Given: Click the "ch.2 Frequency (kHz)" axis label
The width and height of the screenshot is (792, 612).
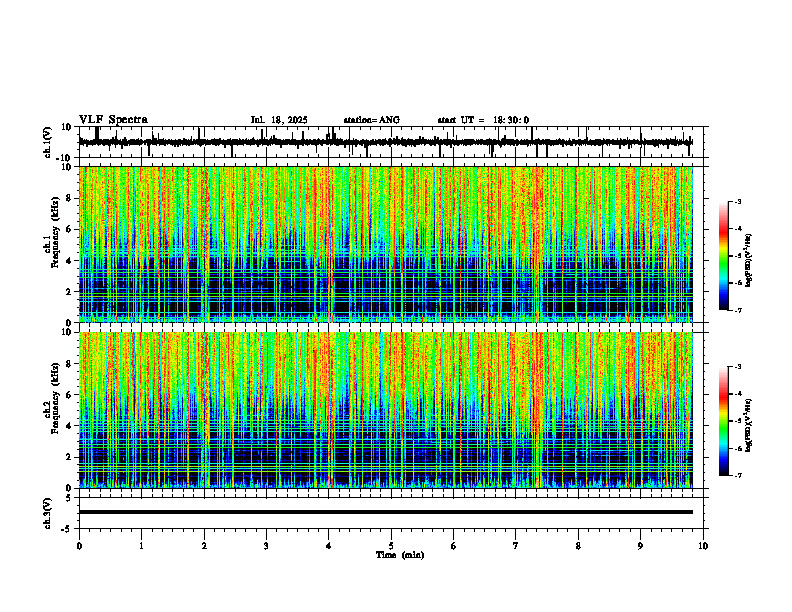Looking at the screenshot, I should [52, 398].
